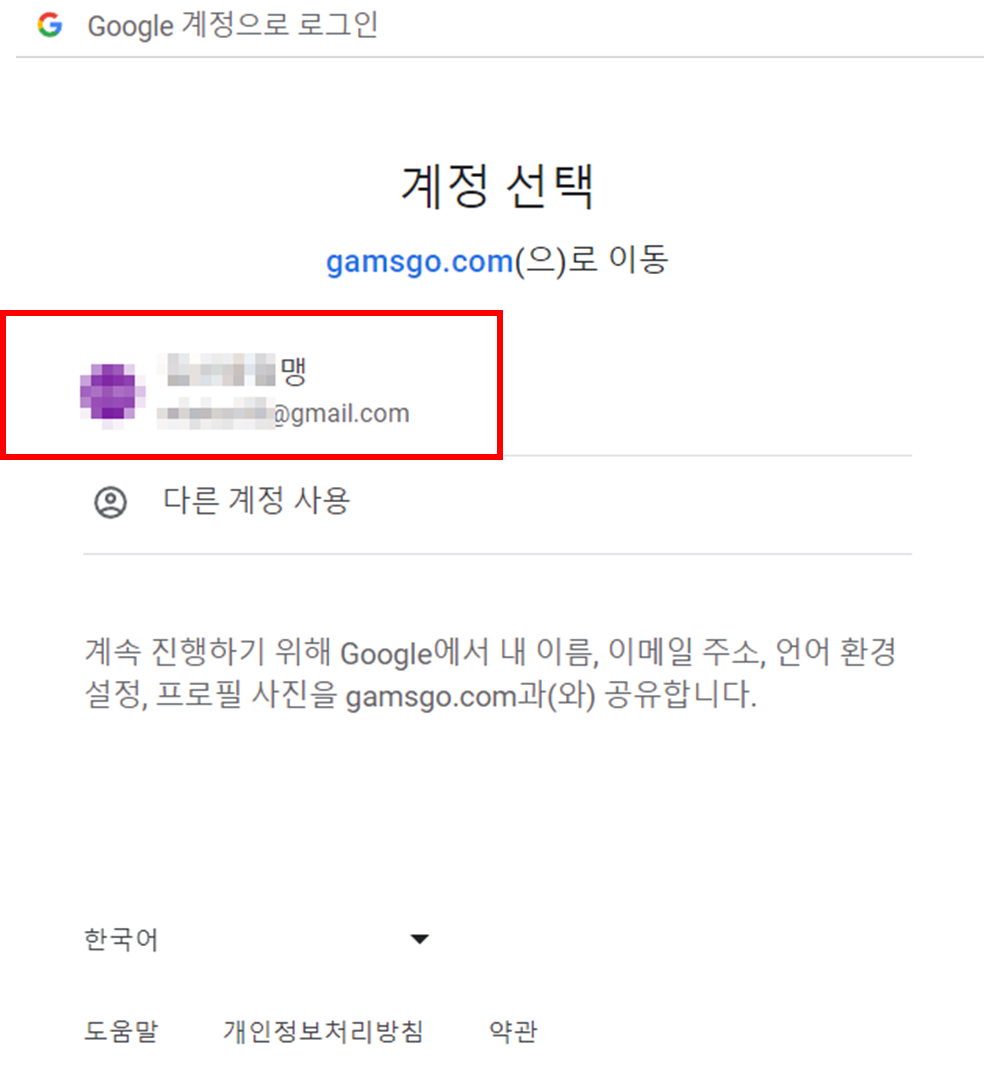The width and height of the screenshot is (984, 1069).
Task: Select 다른 계정 사용 option
Action: 497,505
